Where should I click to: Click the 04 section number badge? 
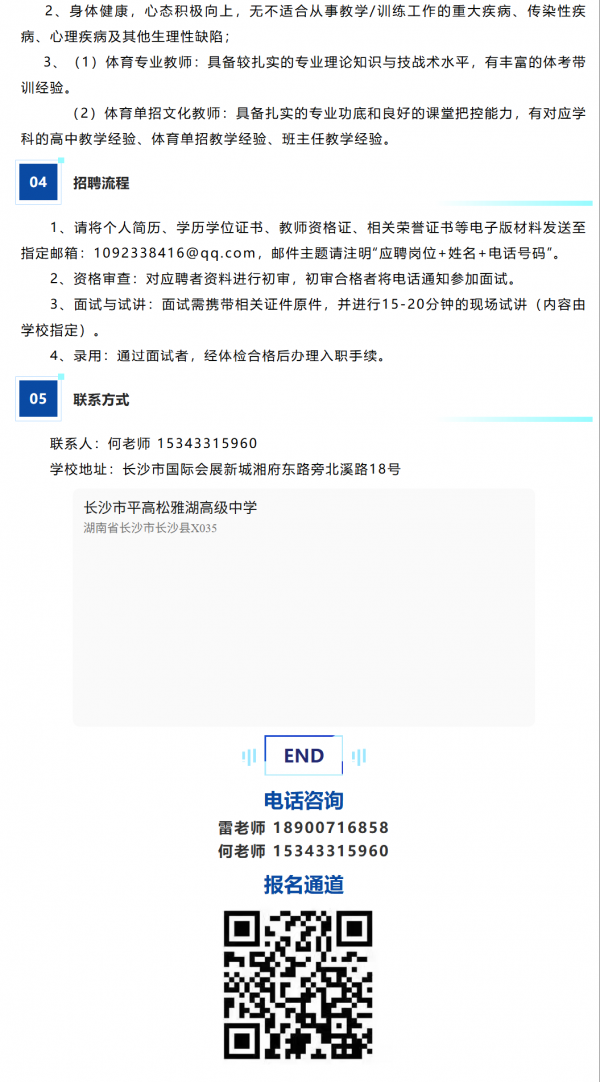(39, 182)
